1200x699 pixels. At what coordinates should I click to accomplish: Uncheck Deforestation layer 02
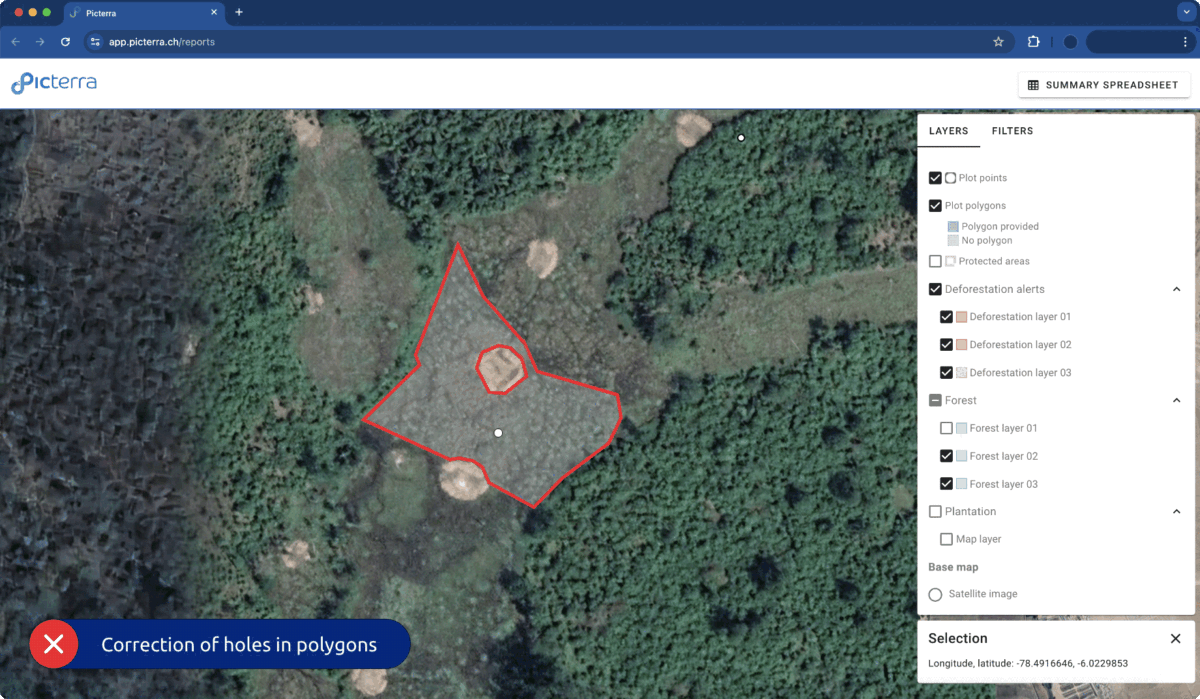(946, 345)
